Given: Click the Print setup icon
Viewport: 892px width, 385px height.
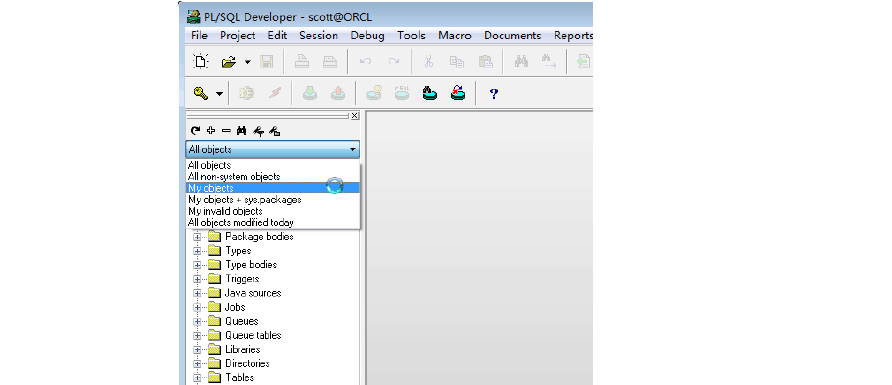Looking at the screenshot, I should [x=330, y=61].
